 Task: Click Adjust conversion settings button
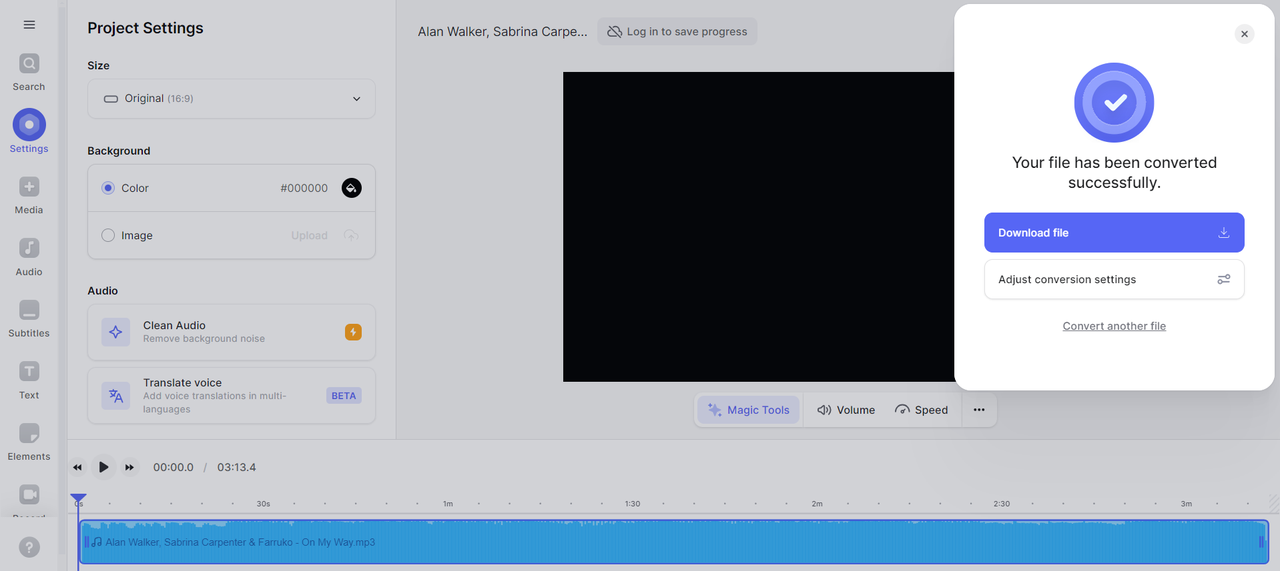point(1114,280)
